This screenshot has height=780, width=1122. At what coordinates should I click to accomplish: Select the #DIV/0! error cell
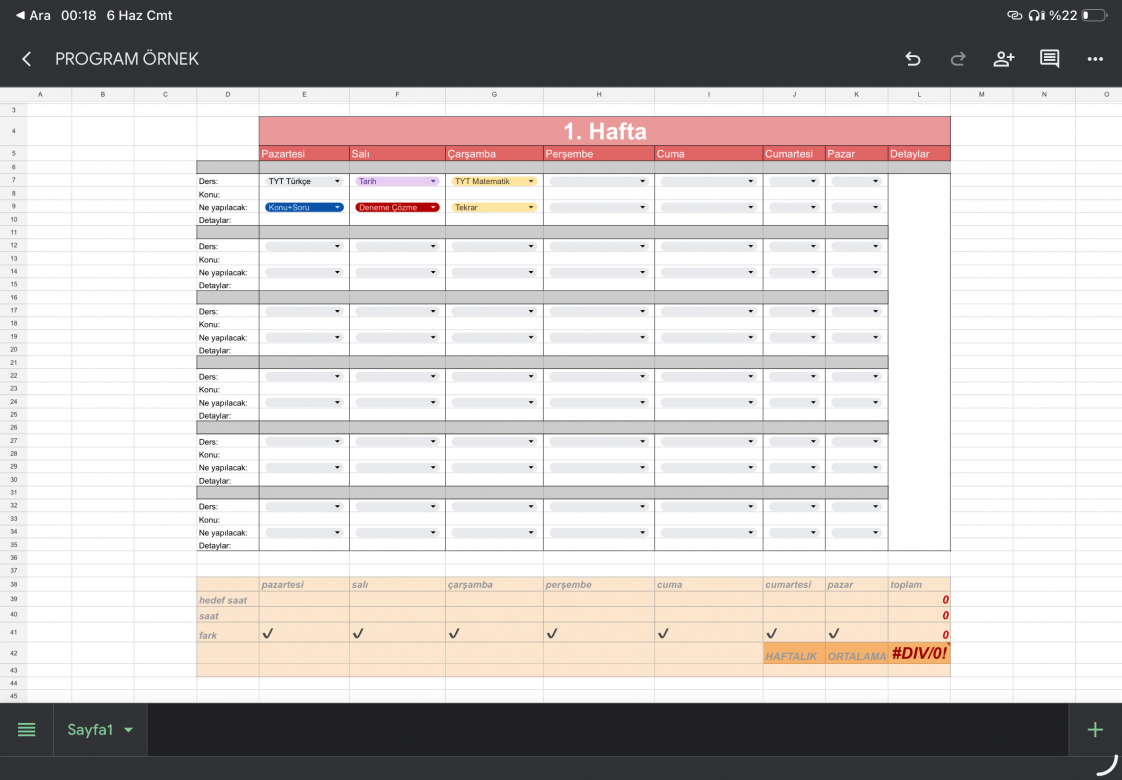click(x=919, y=653)
